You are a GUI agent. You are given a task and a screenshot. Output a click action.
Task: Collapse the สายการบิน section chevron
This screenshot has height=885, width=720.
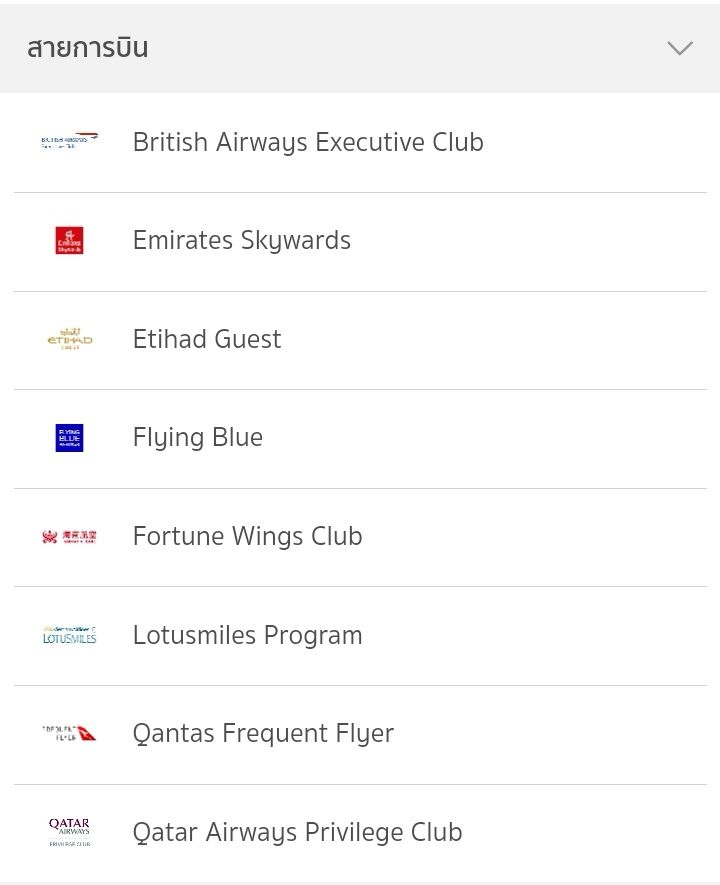coord(680,48)
